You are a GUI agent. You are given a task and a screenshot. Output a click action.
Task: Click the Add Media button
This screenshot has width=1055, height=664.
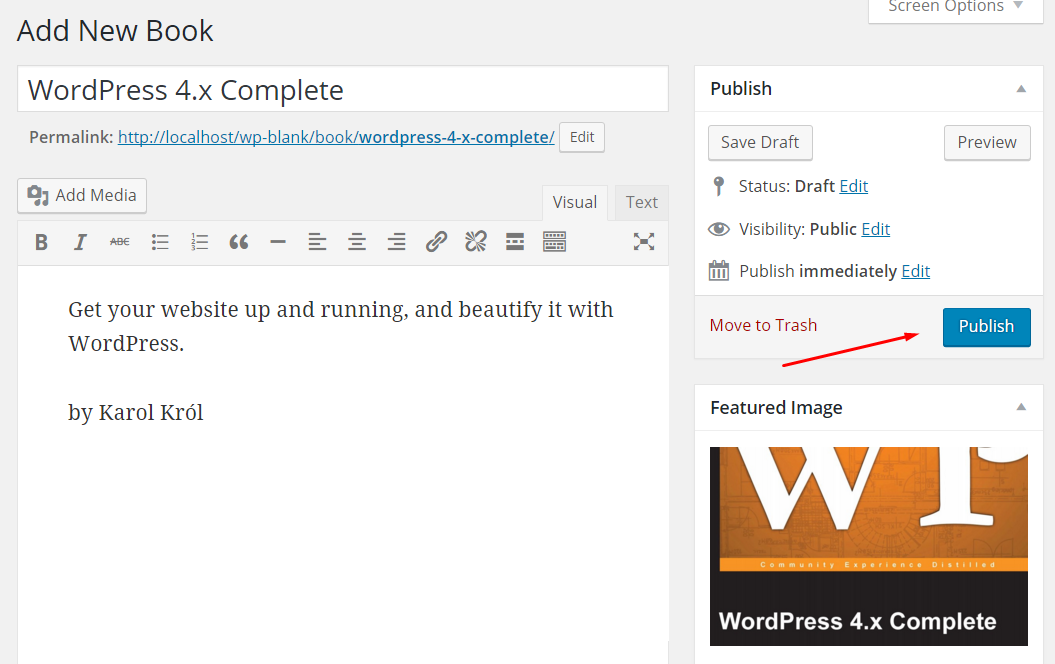(82, 196)
